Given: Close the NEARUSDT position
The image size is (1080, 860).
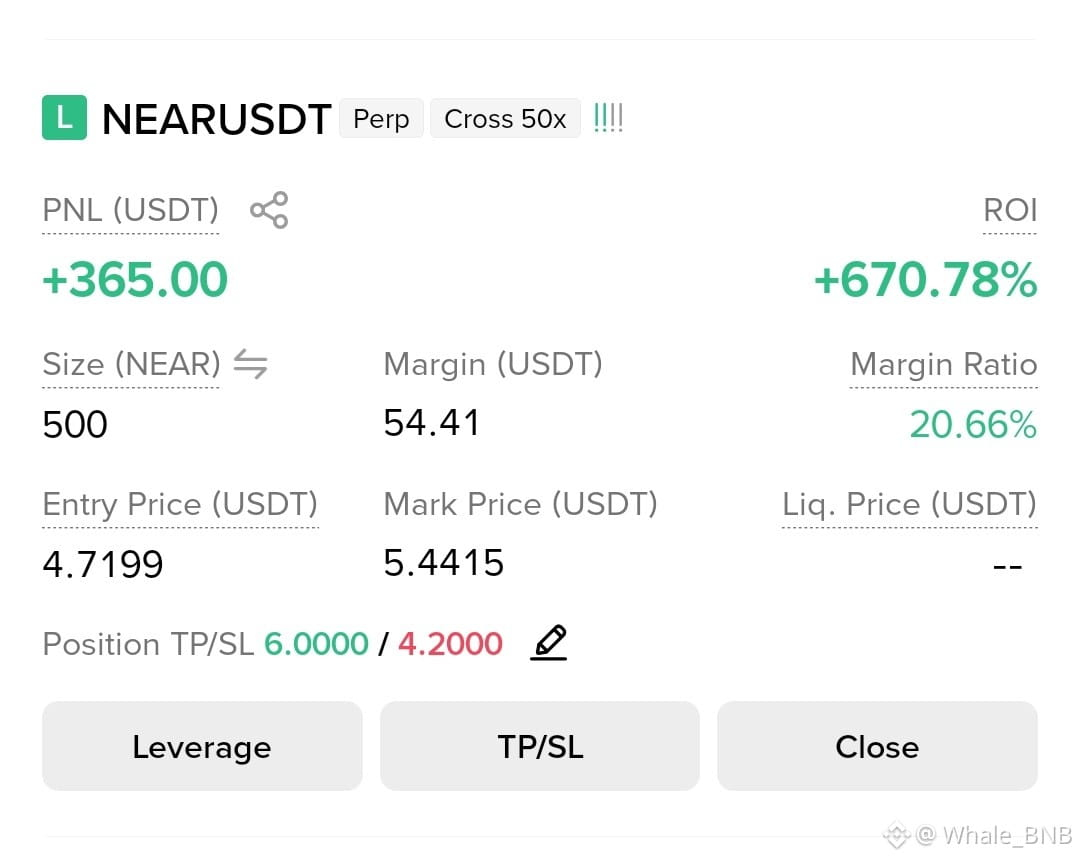Looking at the screenshot, I should (x=878, y=746).
